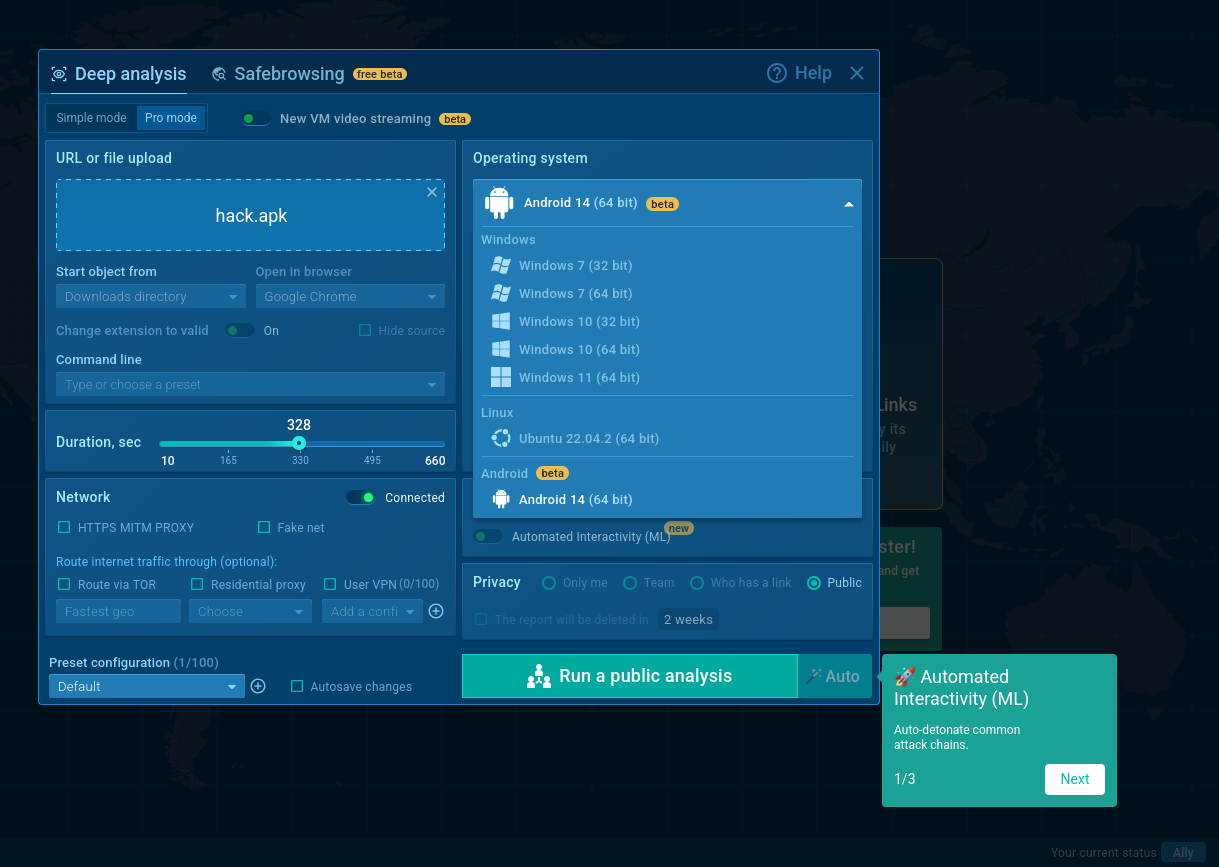Click the Deep analysis eye icon
1219x867 pixels.
[59, 74]
